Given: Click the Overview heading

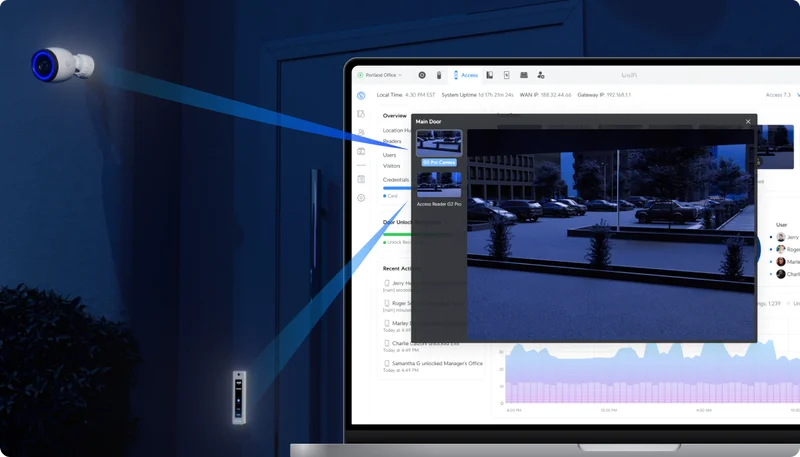Looking at the screenshot, I should pyautogui.click(x=395, y=116).
